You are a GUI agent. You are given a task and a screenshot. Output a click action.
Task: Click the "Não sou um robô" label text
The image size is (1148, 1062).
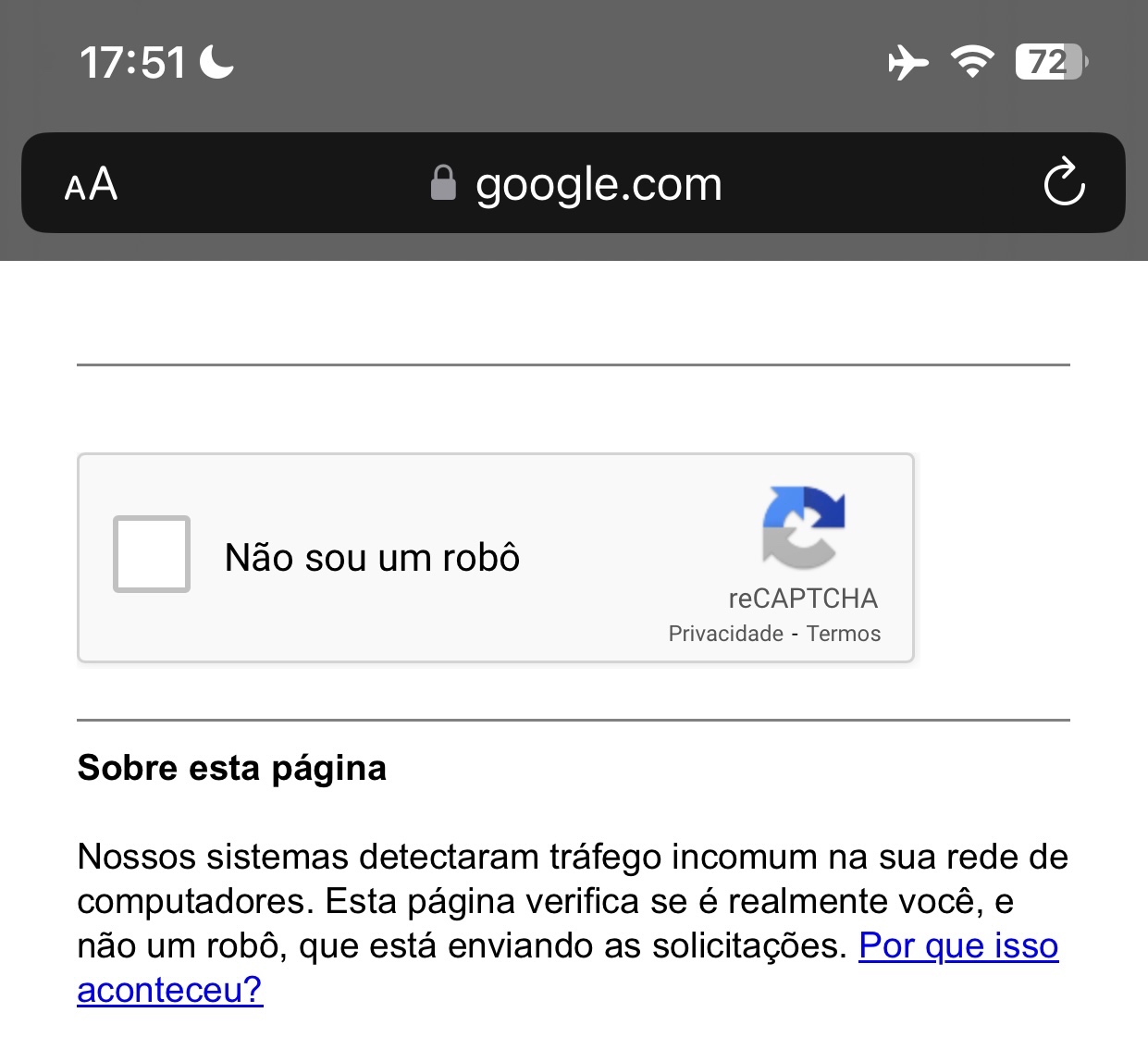coord(372,558)
